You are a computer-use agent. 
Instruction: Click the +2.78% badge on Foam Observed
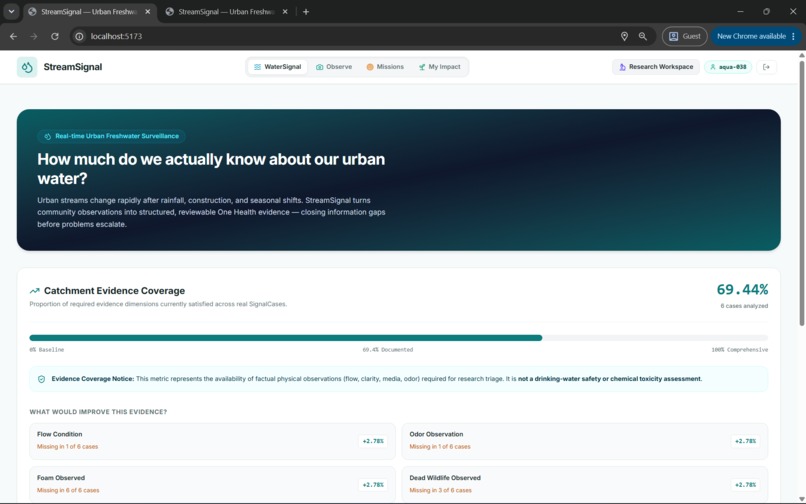pos(373,485)
